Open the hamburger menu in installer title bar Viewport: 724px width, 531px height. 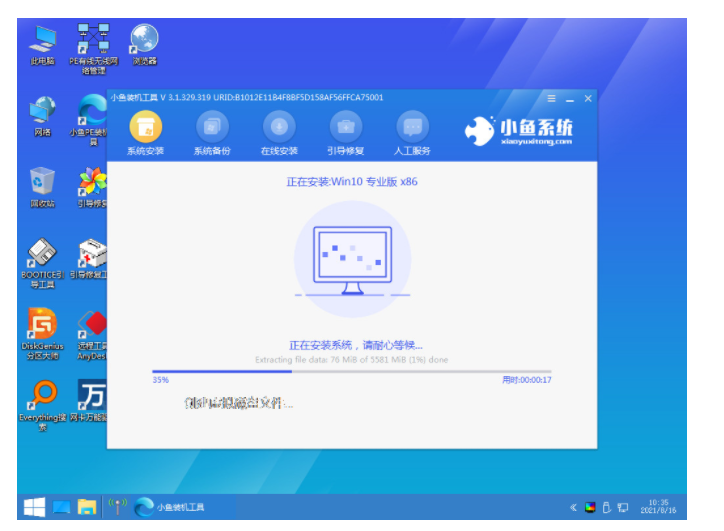pyautogui.click(x=551, y=98)
